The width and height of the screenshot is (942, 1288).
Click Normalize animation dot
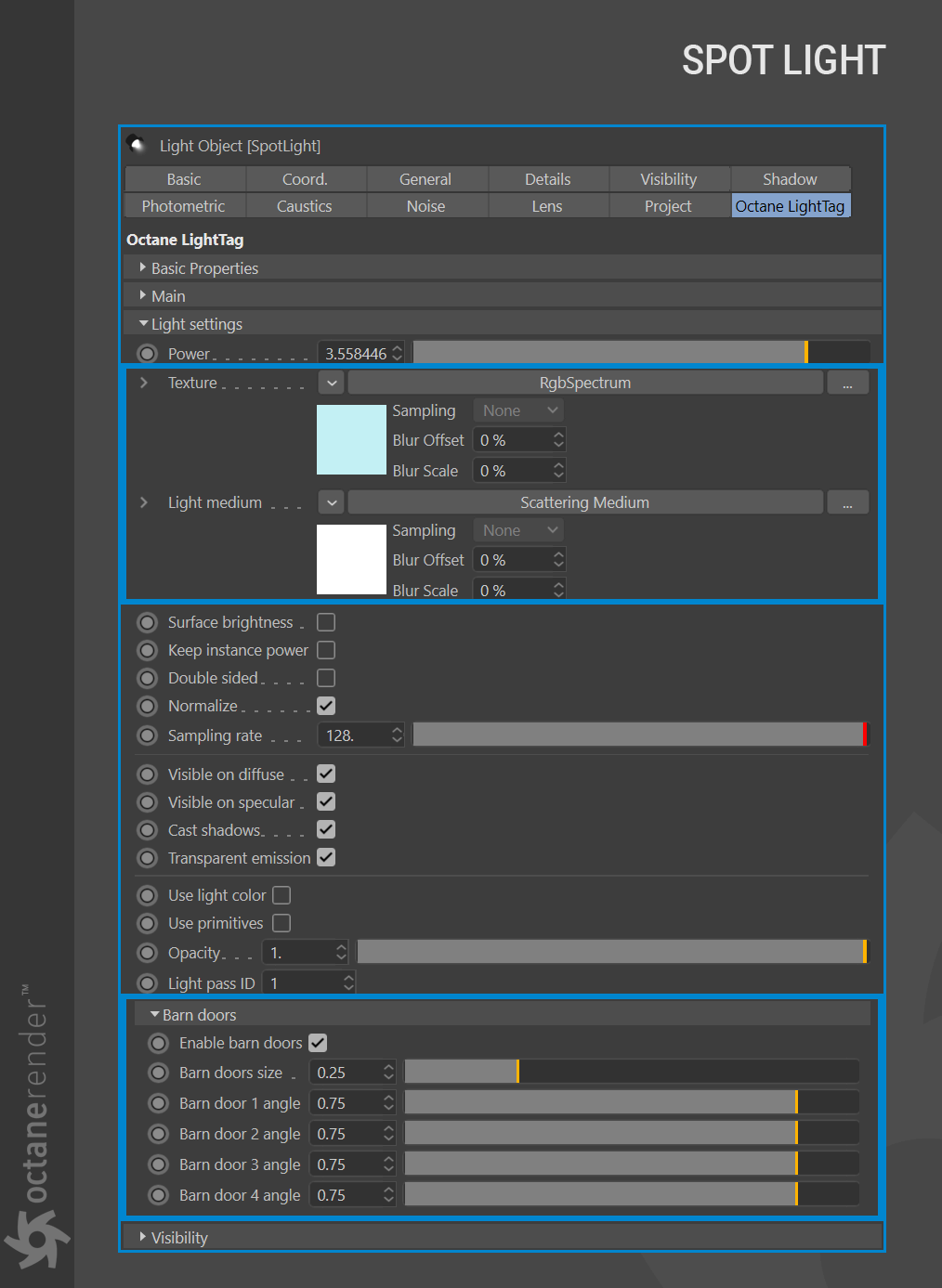(147, 706)
